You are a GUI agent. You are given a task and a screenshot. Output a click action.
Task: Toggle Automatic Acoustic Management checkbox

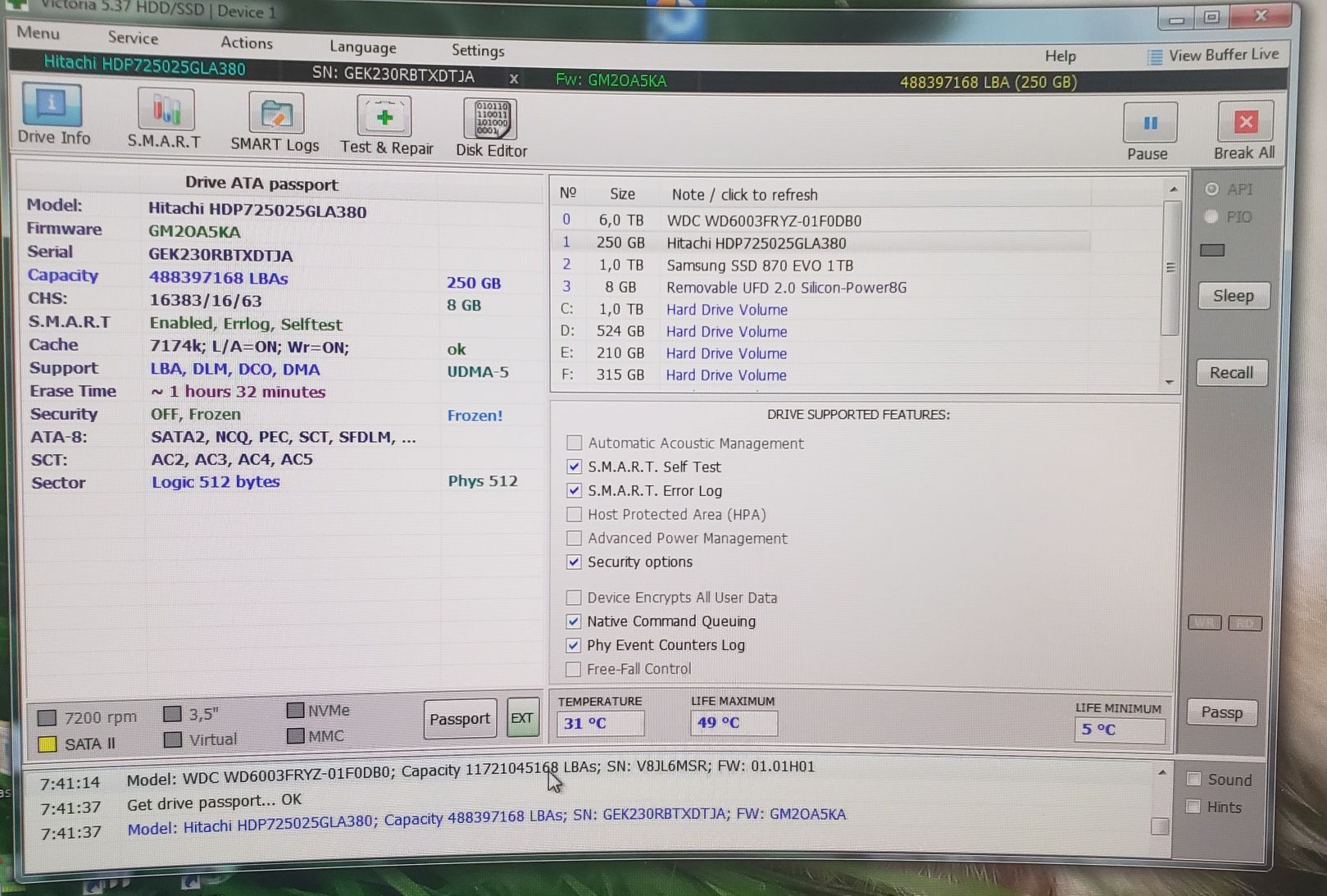(575, 443)
